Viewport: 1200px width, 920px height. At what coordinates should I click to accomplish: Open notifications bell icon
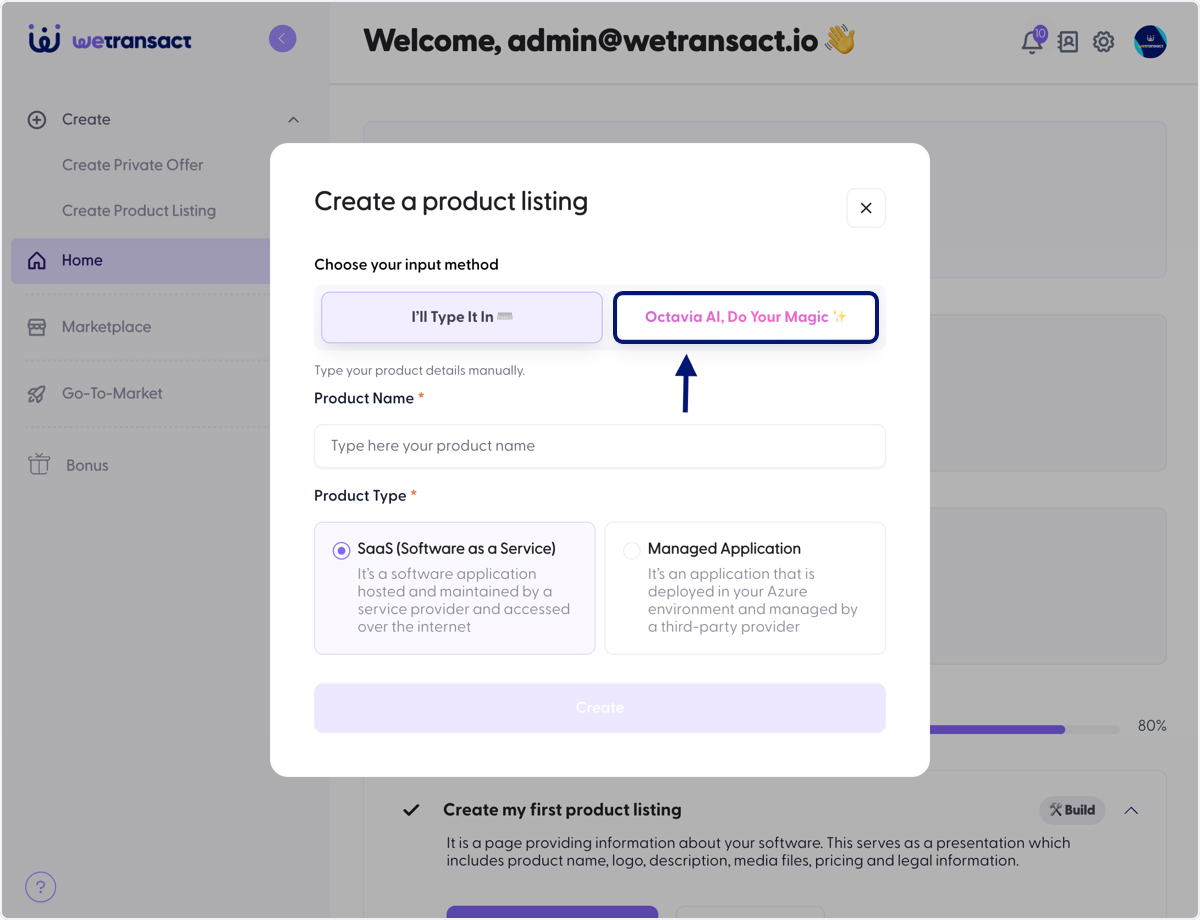(x=1032, y=41)
